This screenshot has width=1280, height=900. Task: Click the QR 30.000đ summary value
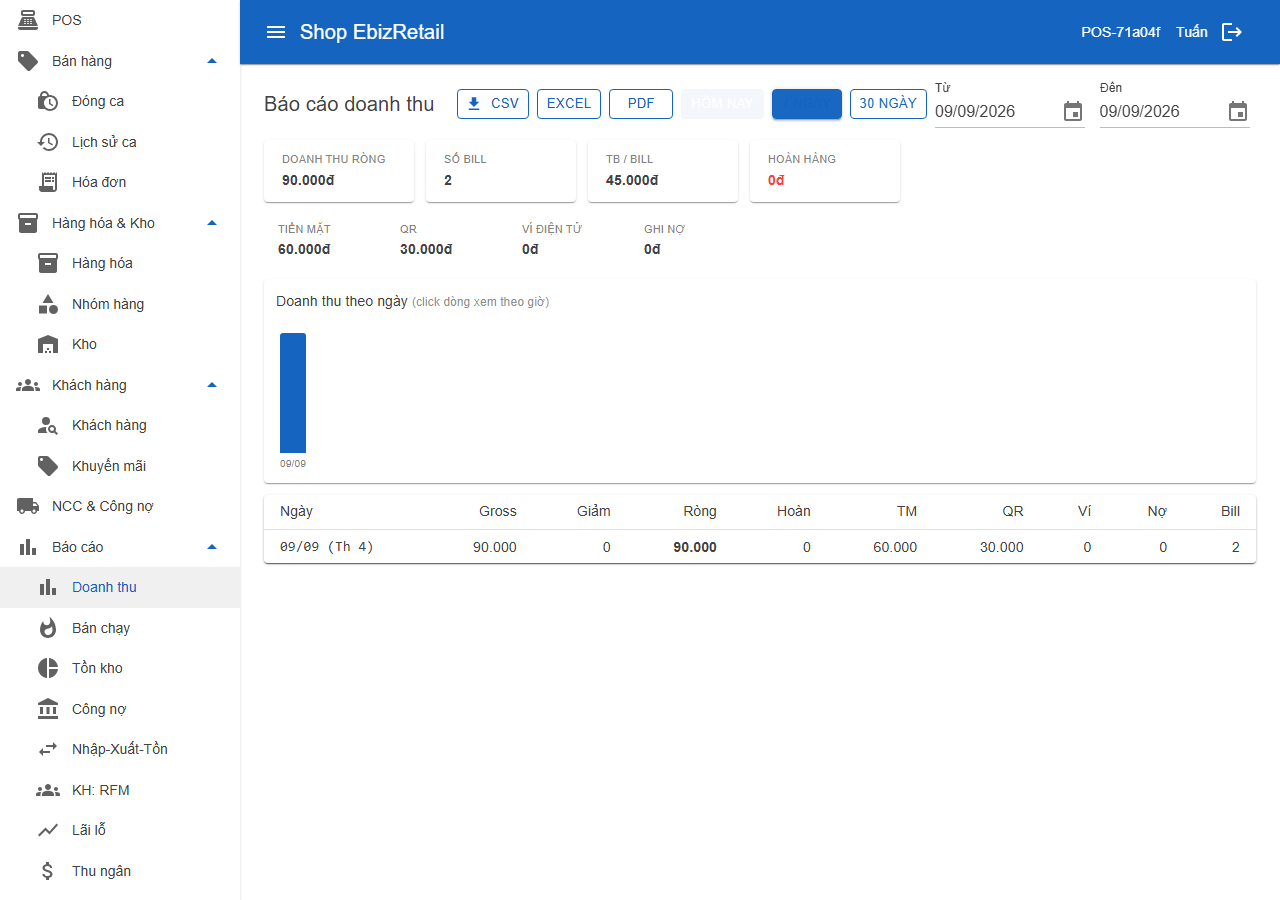tap(426, 249)
